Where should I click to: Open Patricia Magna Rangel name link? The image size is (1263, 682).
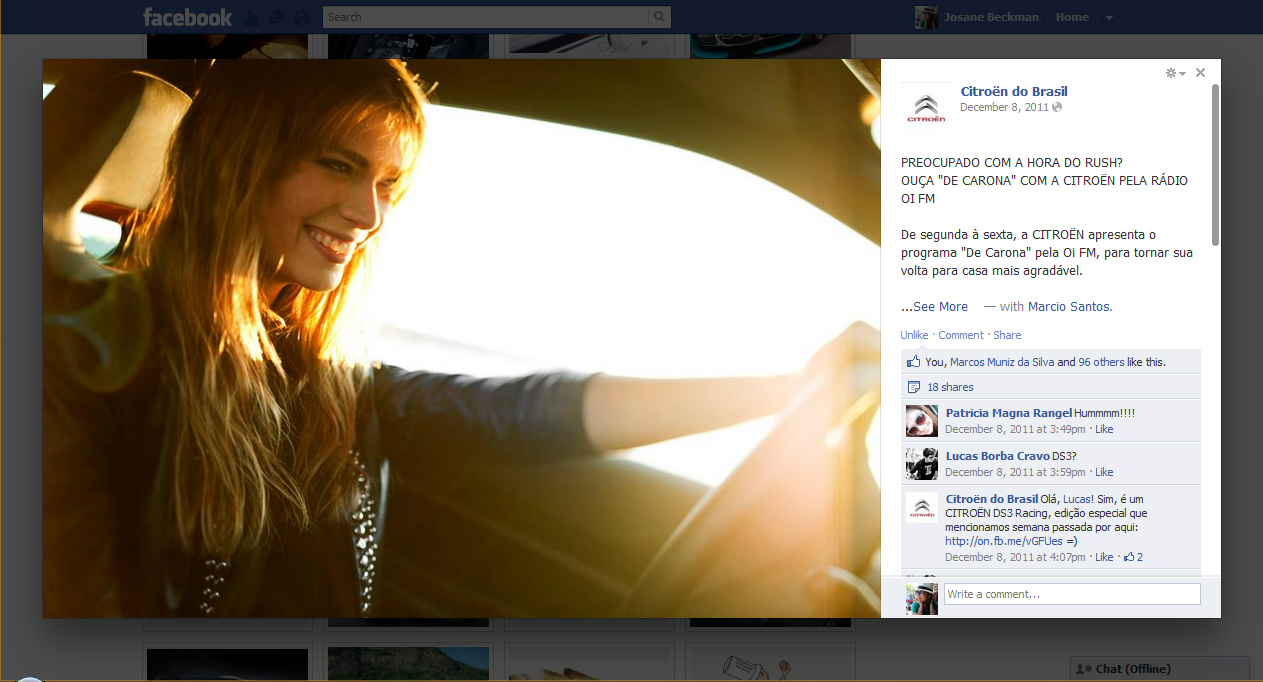[1008, 413]
